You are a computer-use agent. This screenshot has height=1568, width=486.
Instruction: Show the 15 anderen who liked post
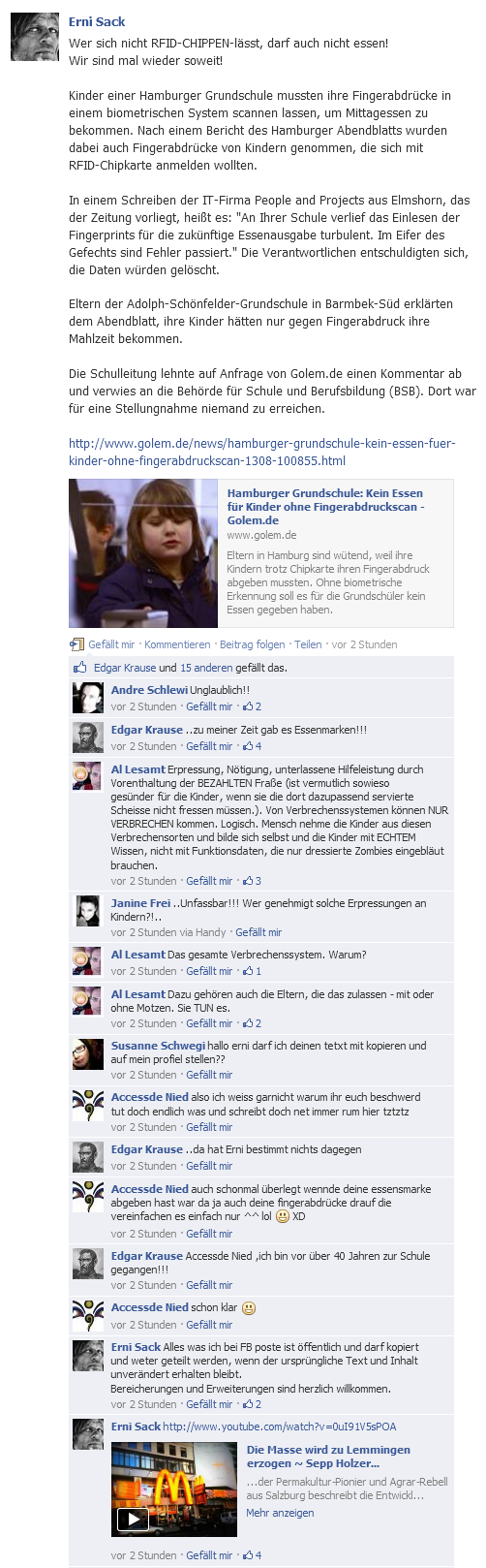(x=207, y=668)
